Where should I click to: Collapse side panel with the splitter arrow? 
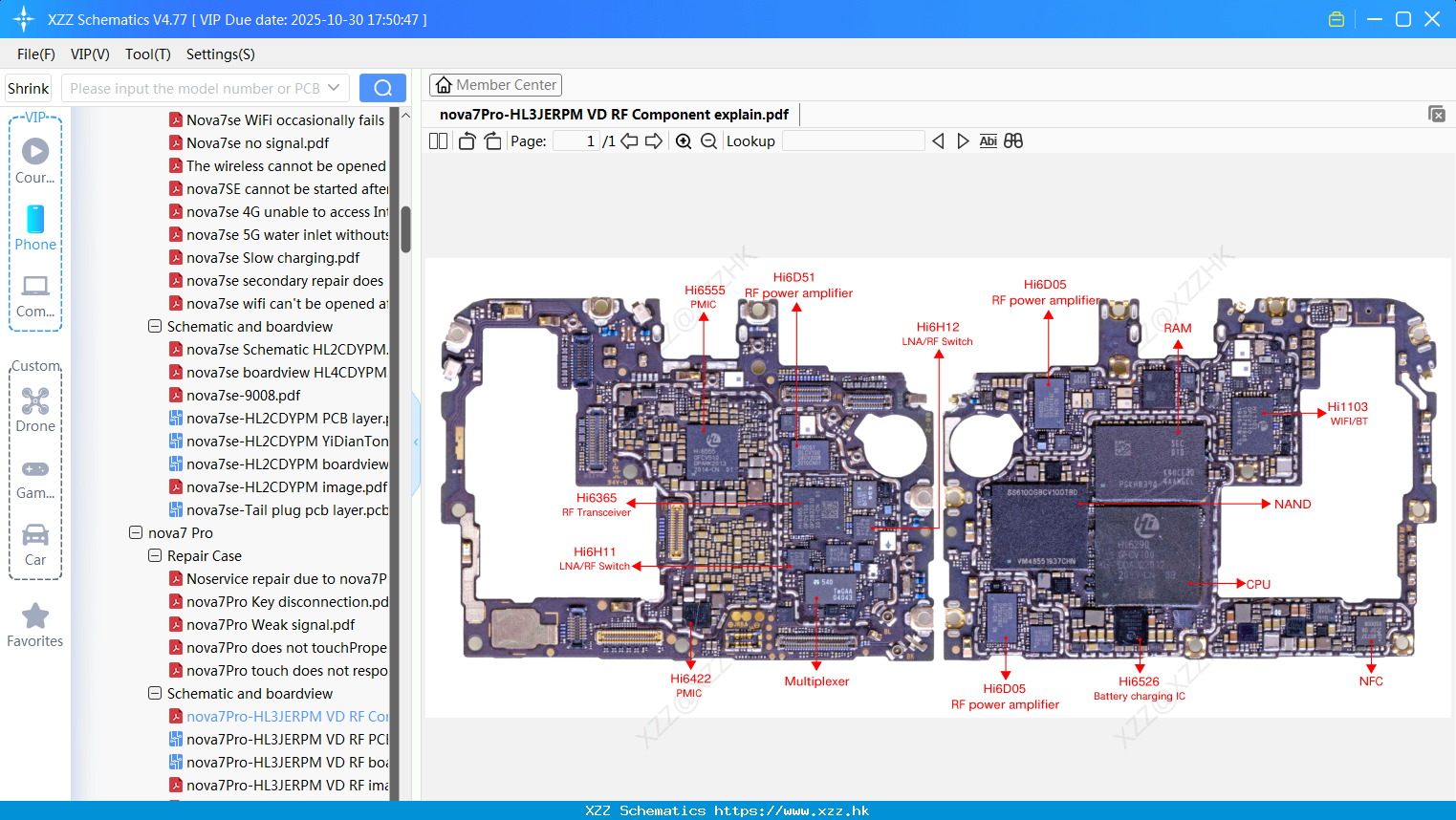(416, 442)
